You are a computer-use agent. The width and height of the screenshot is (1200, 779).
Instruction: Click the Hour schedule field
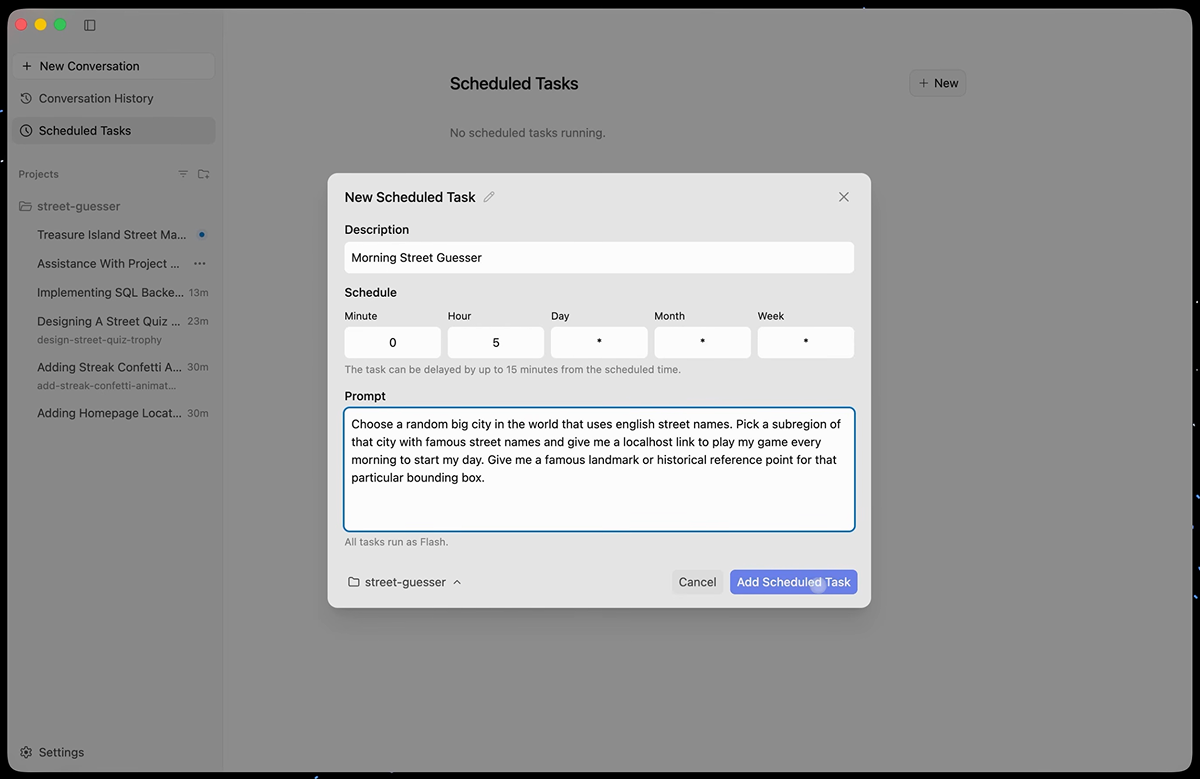496,342
